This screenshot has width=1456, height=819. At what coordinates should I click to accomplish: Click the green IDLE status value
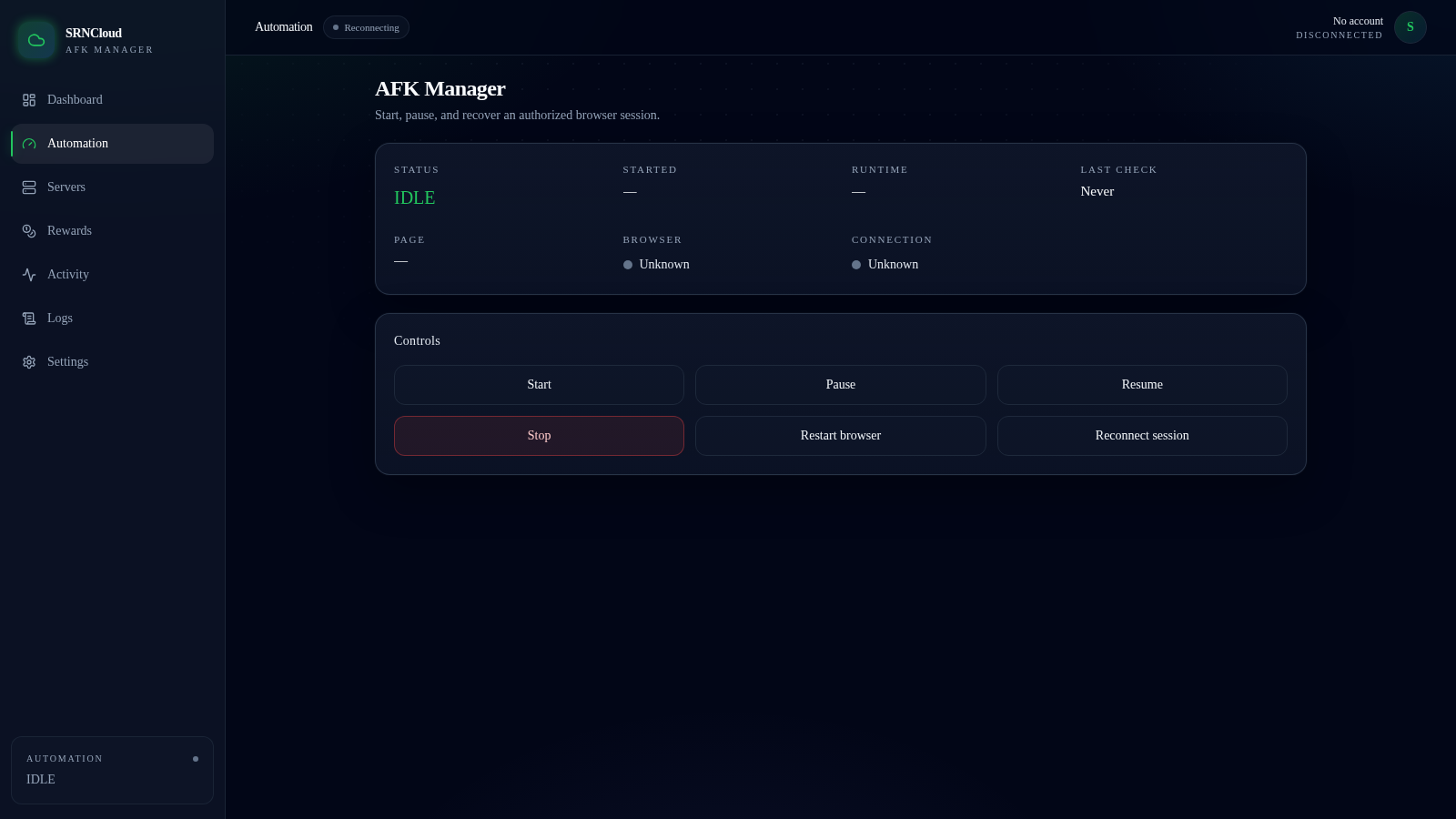(415, 197)
